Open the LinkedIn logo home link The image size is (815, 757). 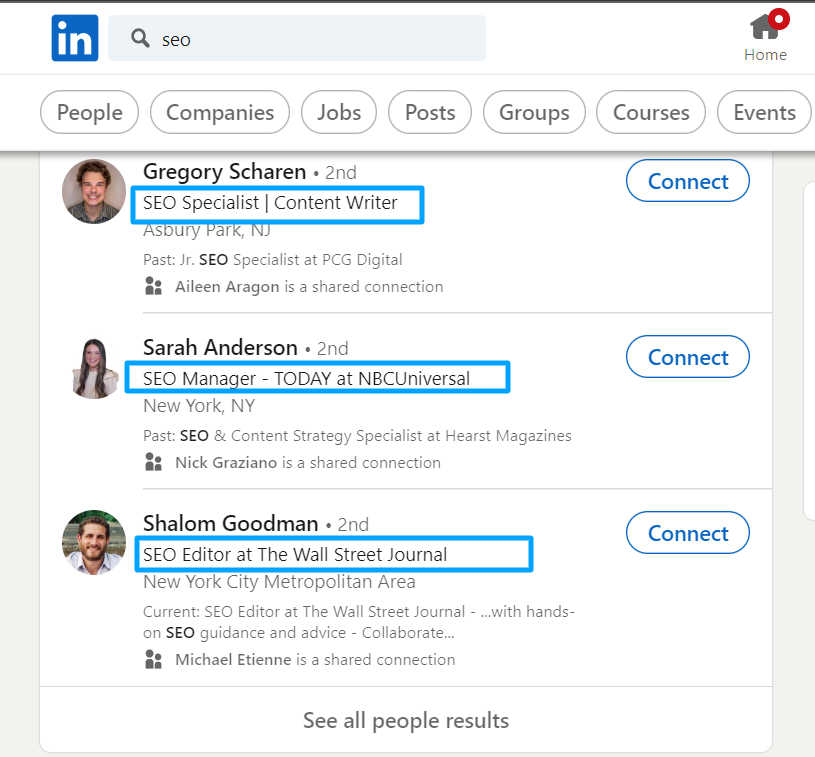tap(75, 38)
